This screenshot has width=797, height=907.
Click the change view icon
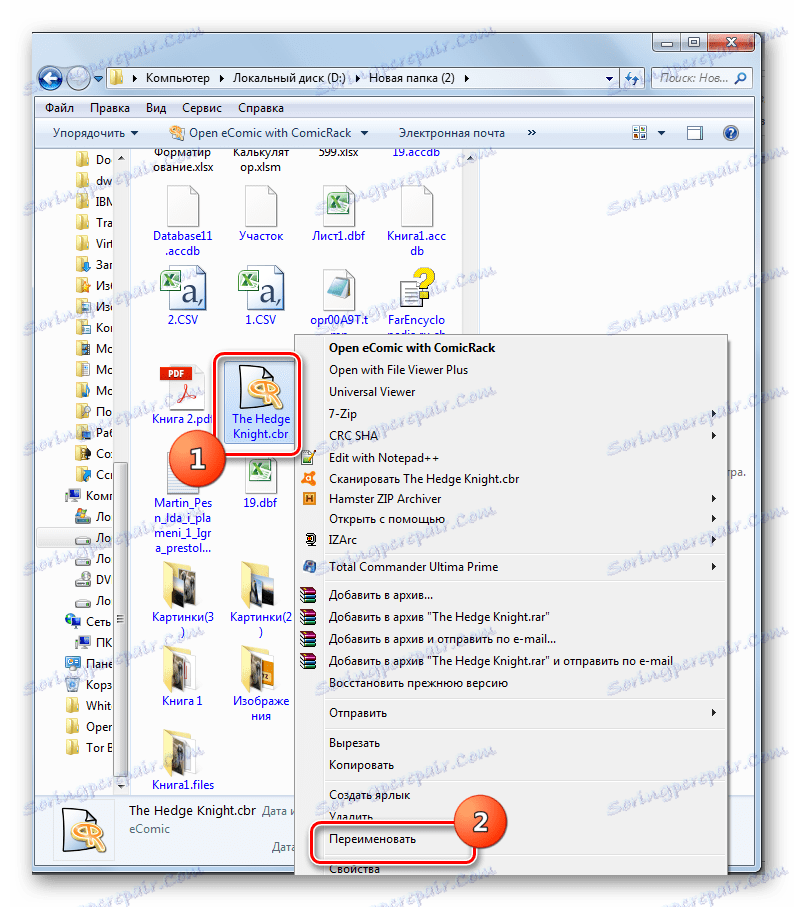640,133
